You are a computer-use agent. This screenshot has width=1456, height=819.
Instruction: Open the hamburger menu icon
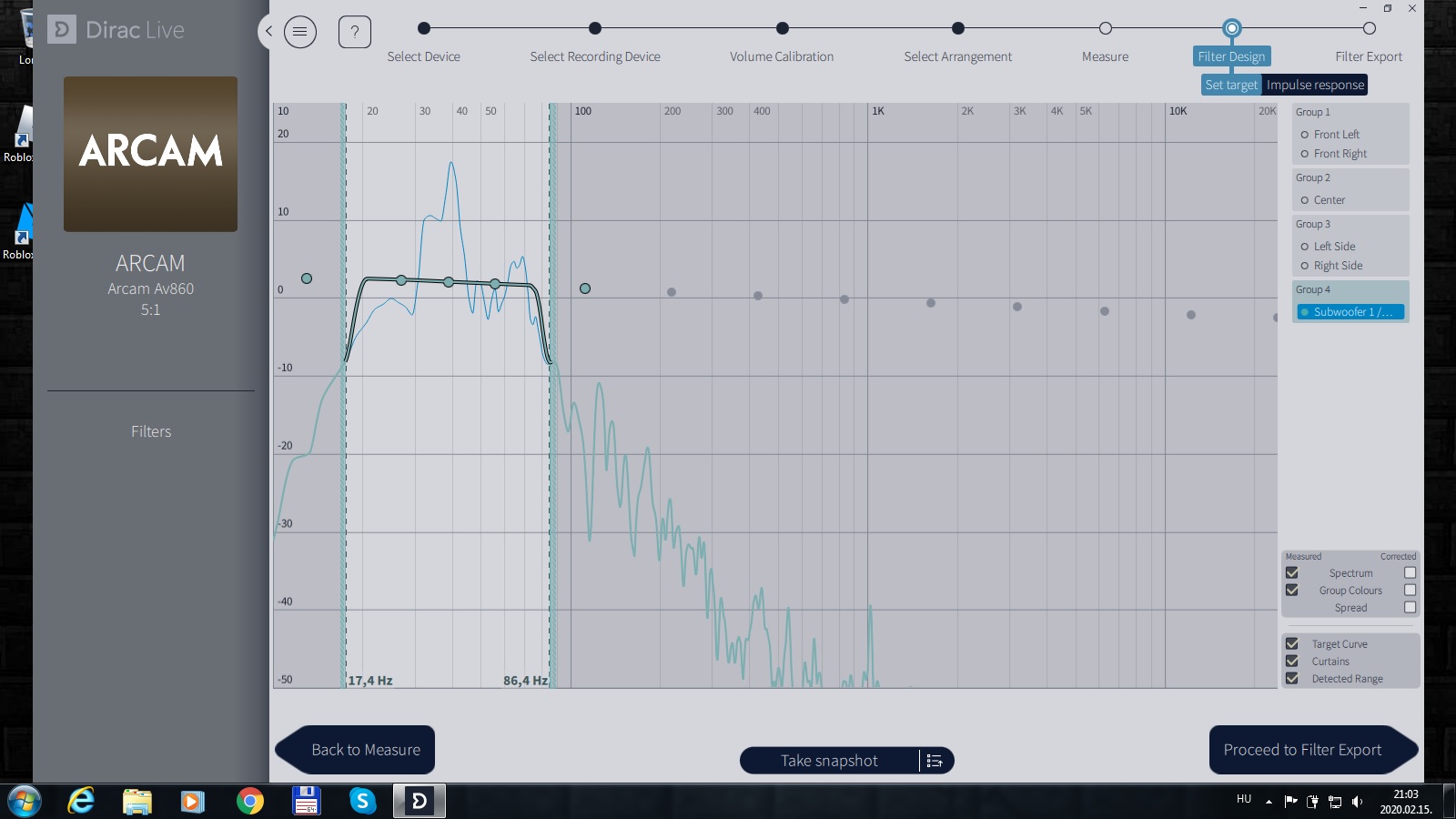click(300, 33)
